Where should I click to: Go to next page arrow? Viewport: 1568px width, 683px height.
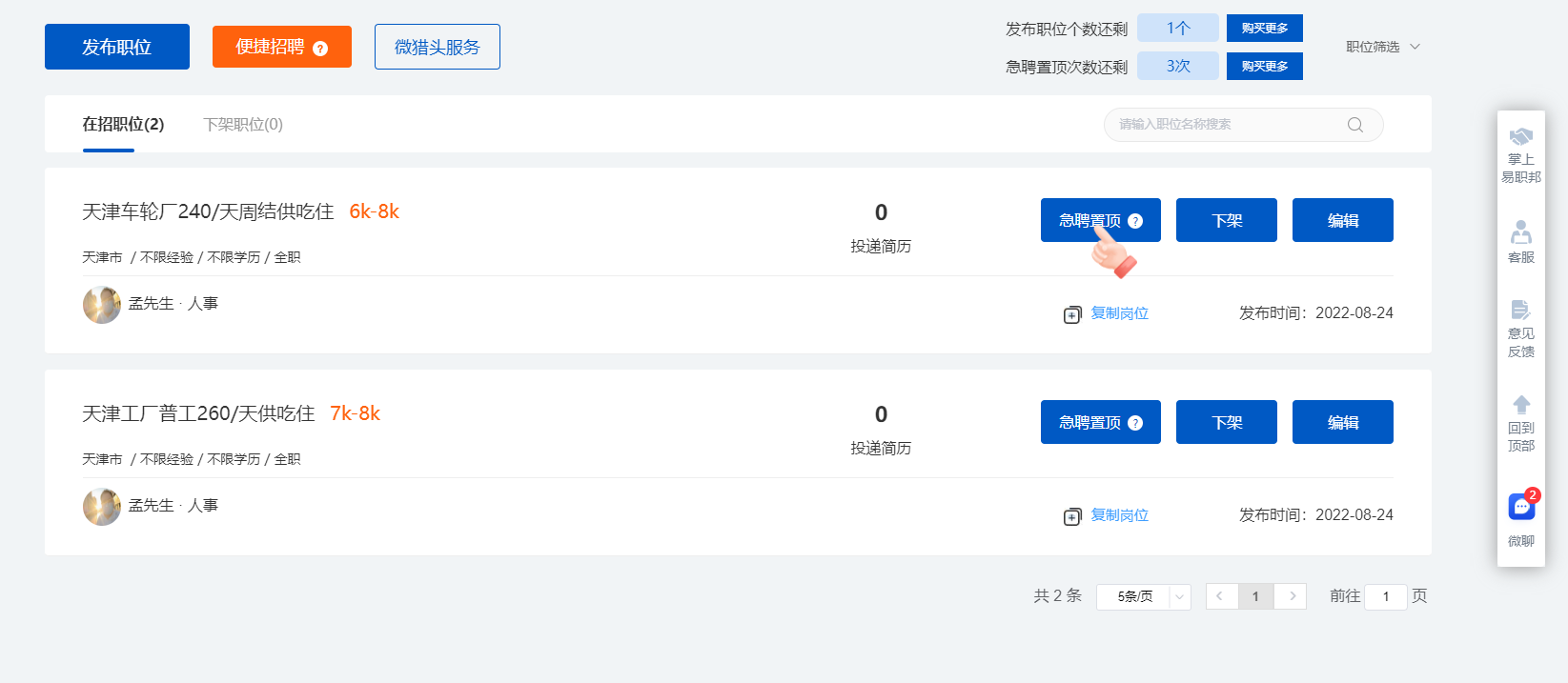1292,596
